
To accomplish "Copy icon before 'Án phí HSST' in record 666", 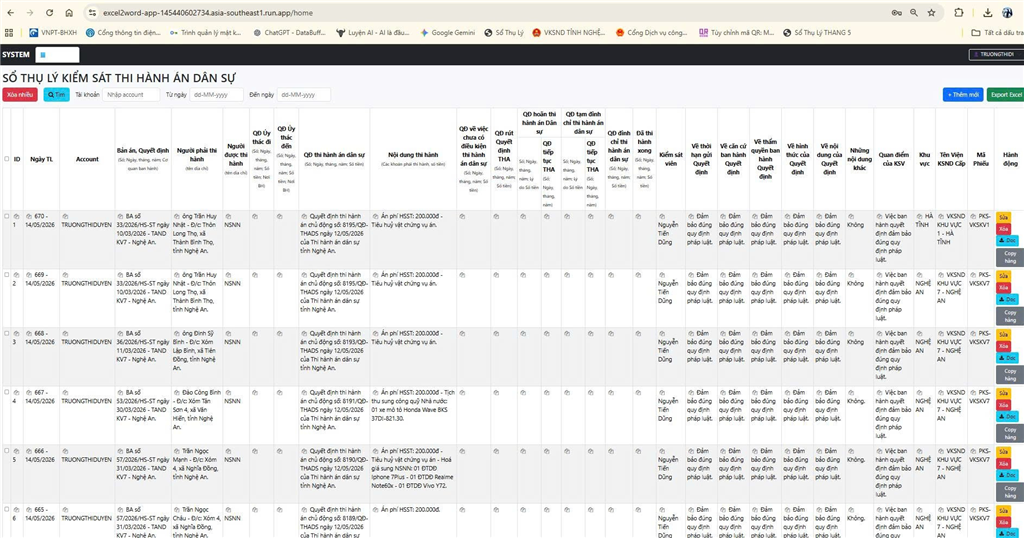I will pos(375,451).
